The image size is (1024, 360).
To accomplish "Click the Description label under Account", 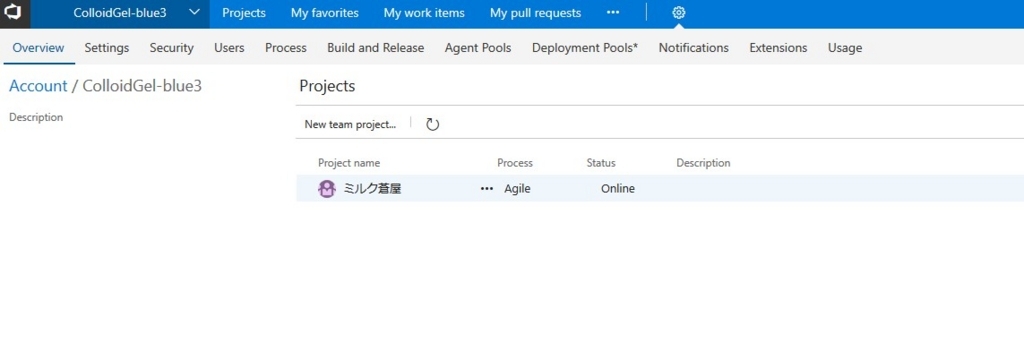I will click(36, 118).
